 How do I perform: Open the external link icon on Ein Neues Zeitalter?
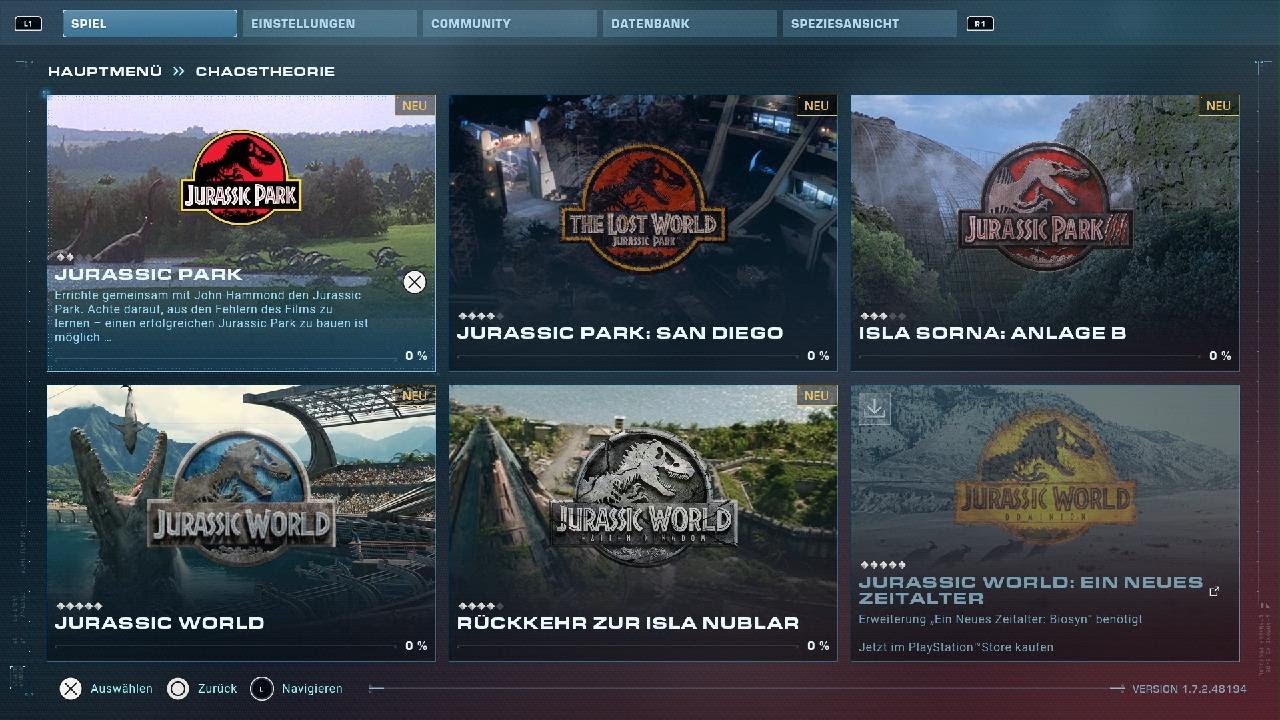(1214, 591)
